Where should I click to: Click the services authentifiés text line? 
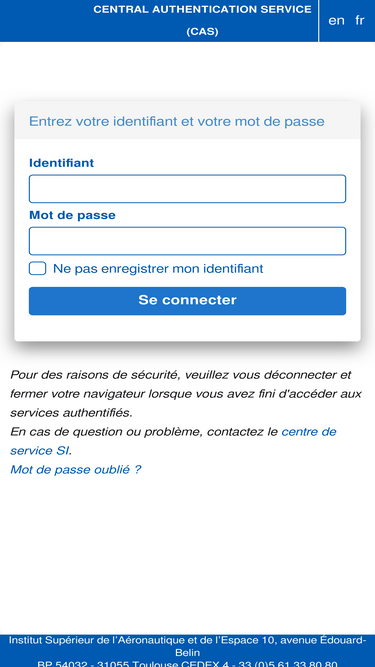point(71,413)
